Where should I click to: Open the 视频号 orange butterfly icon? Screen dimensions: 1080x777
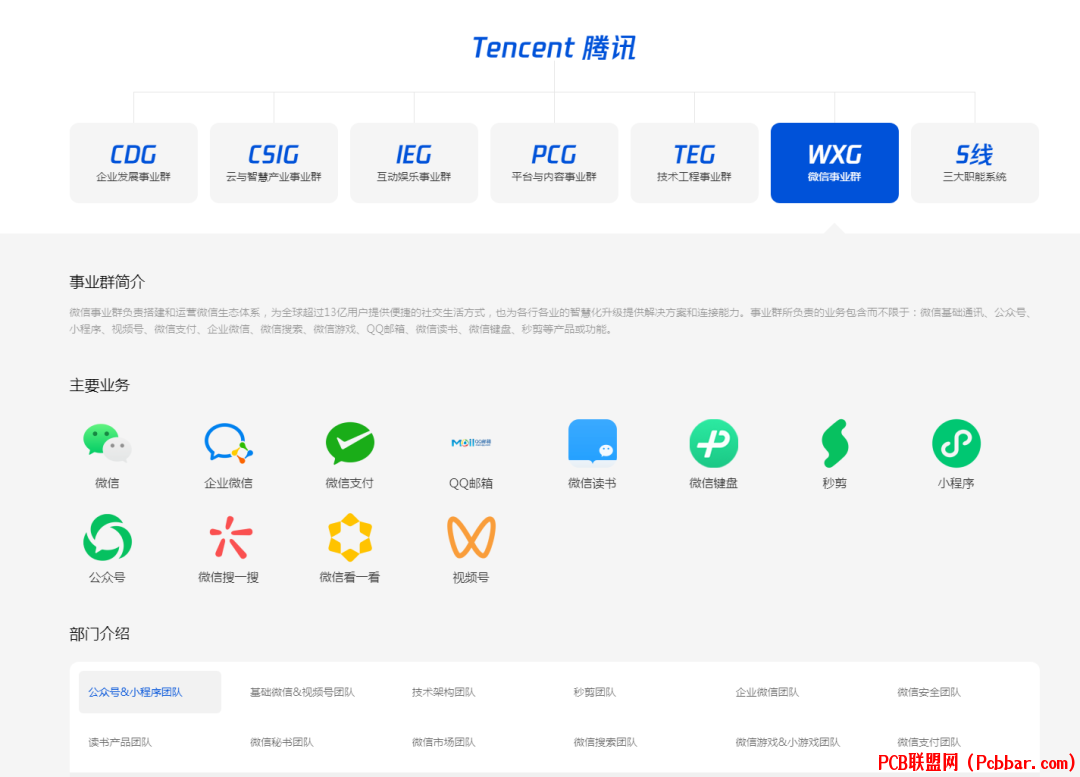(471, 537)
